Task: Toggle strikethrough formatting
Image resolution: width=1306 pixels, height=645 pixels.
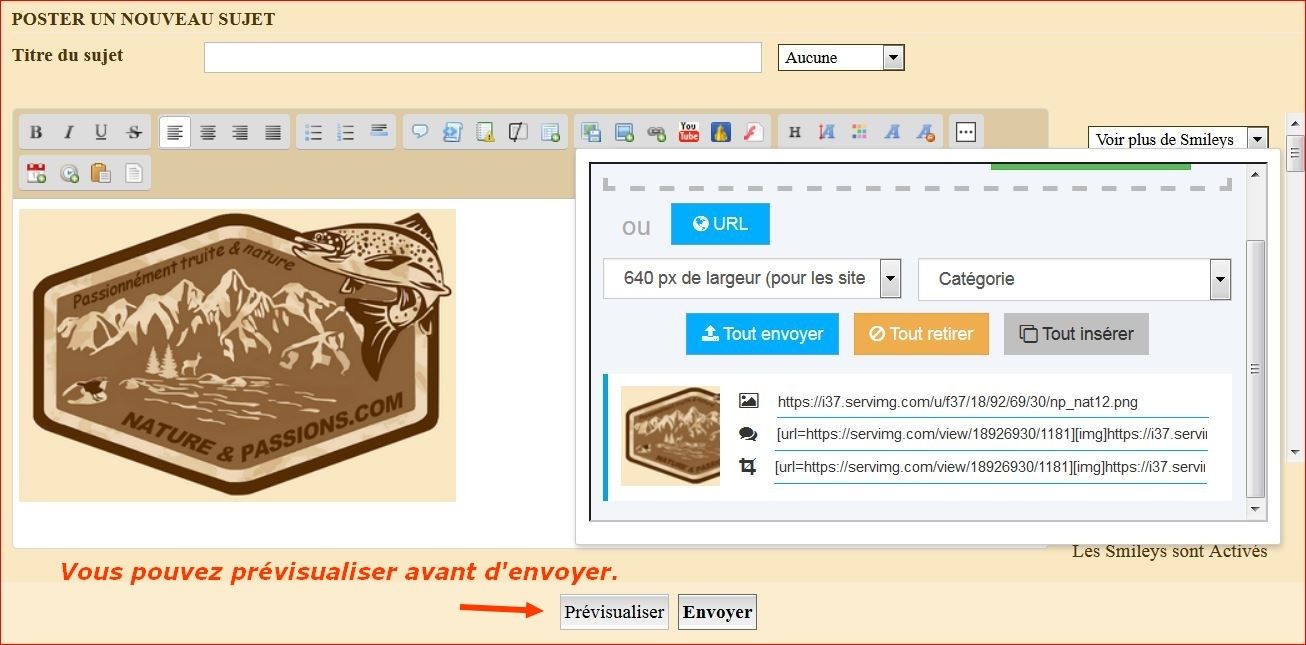Action: [134, 132]
